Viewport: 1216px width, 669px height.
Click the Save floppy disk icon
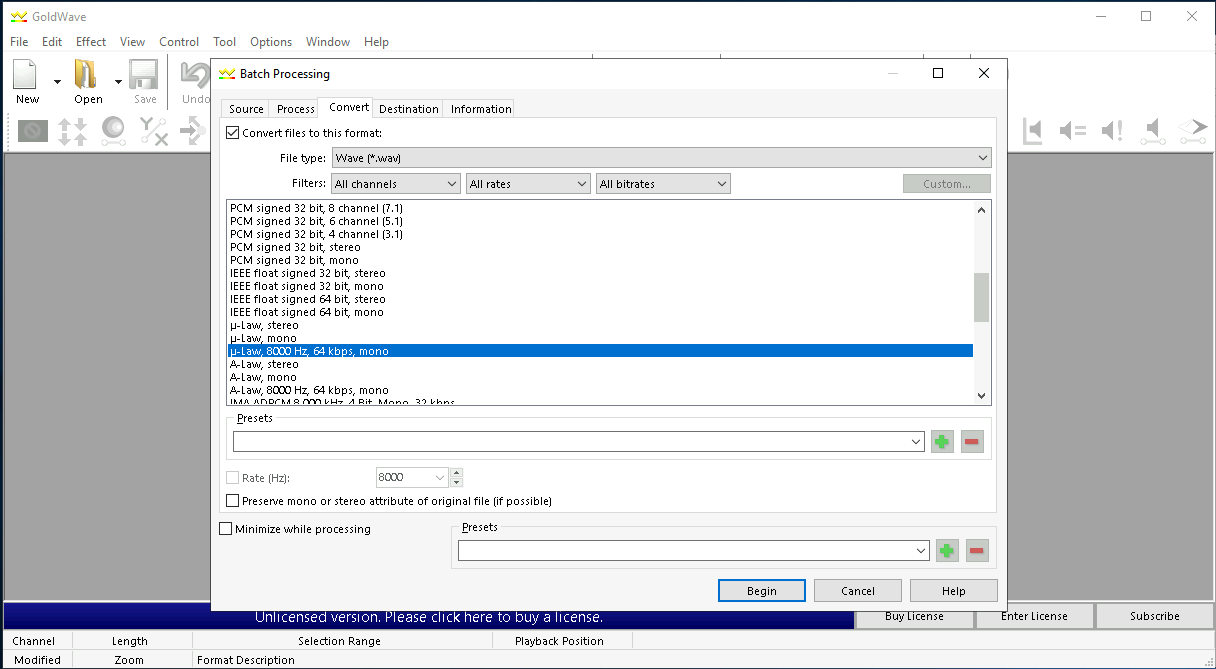[145, 76]
